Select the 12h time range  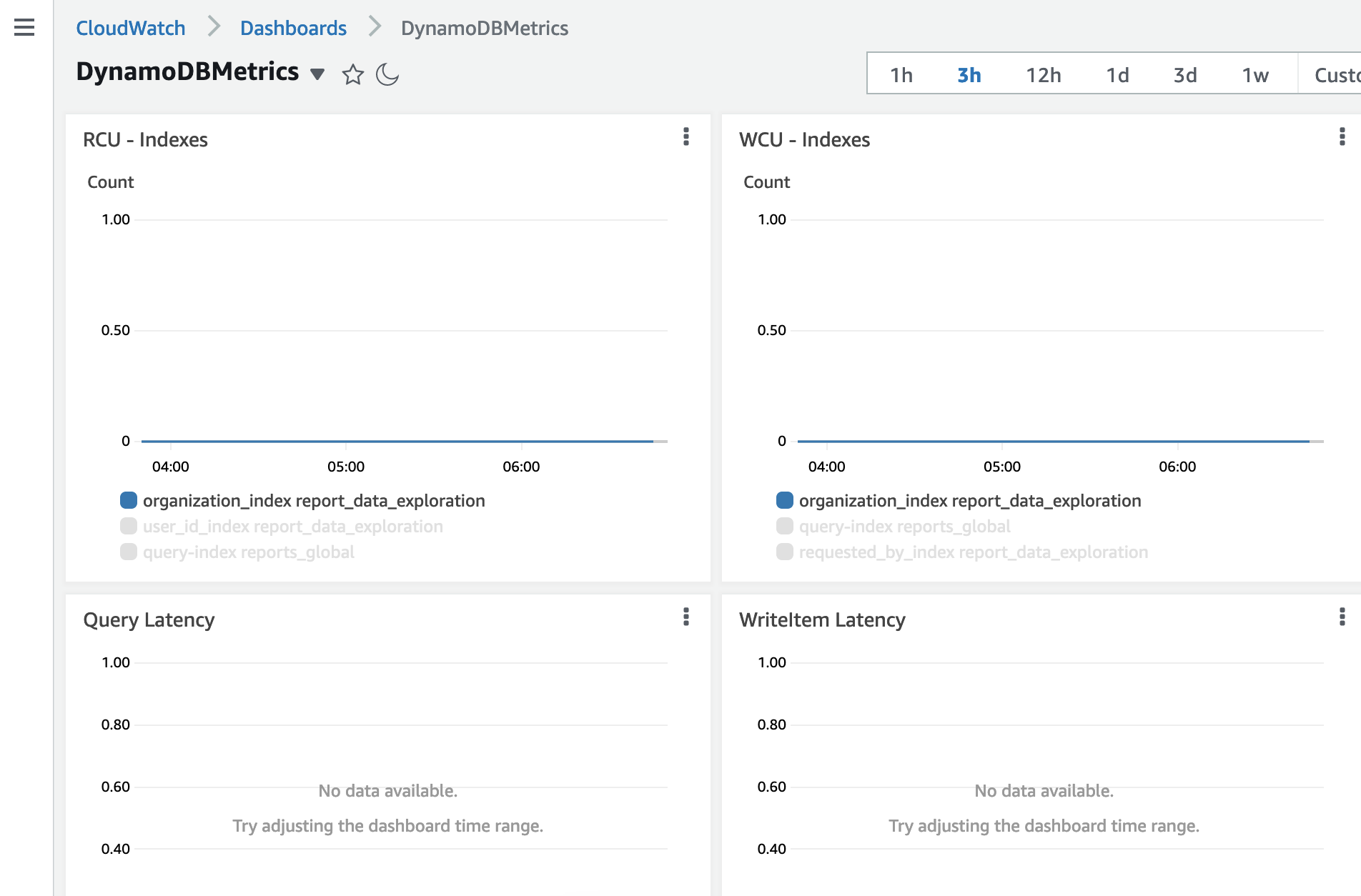[1044, 74]
